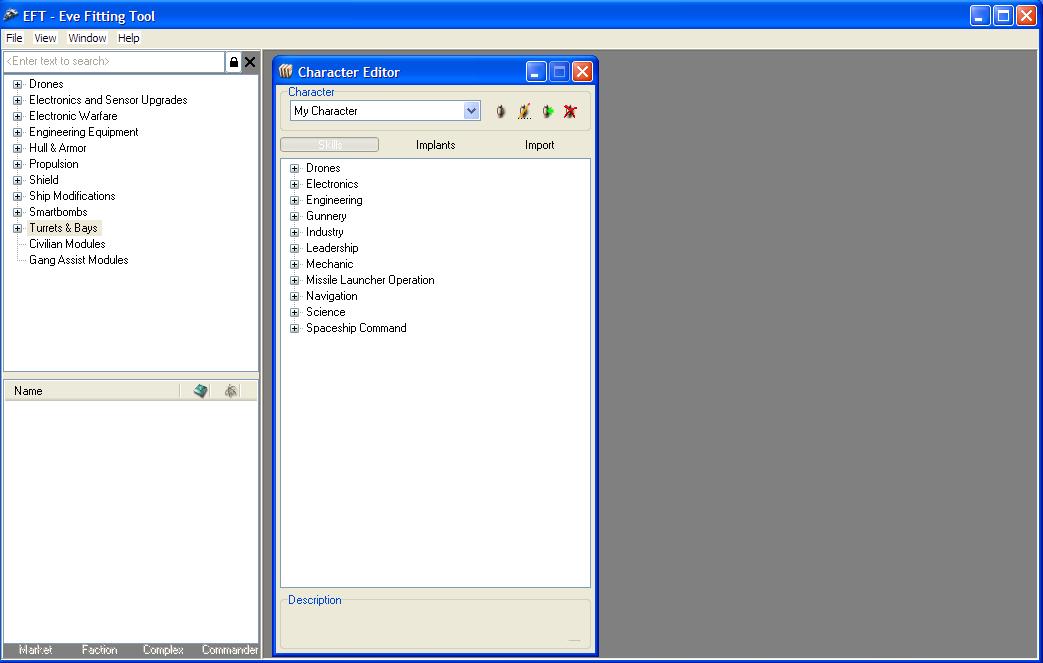Select Civilian Modules in the tree
The height and width of the screenshot is (663, 1043).
click(67, 244)
